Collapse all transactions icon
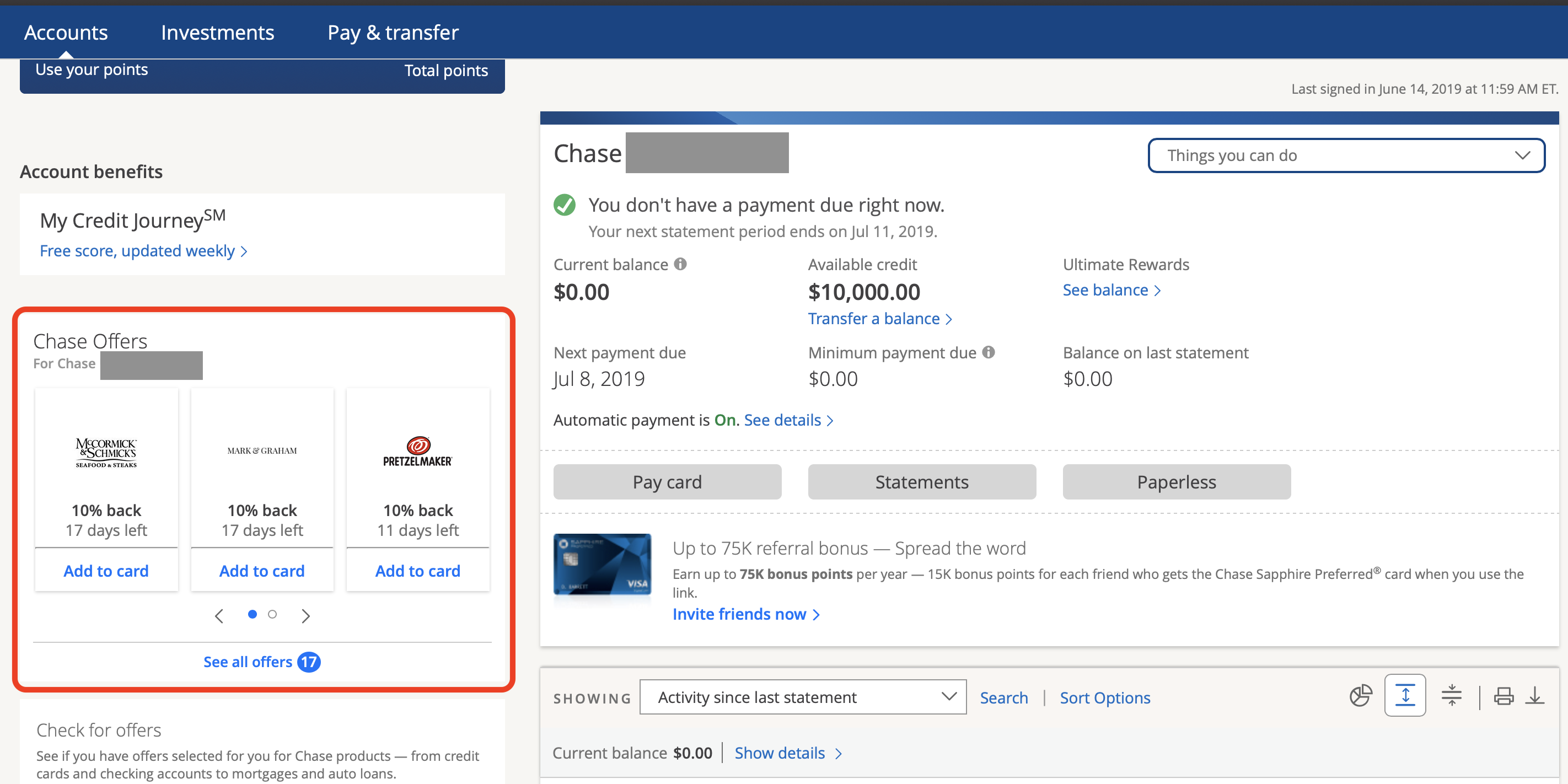 (x=1452, y=695)
